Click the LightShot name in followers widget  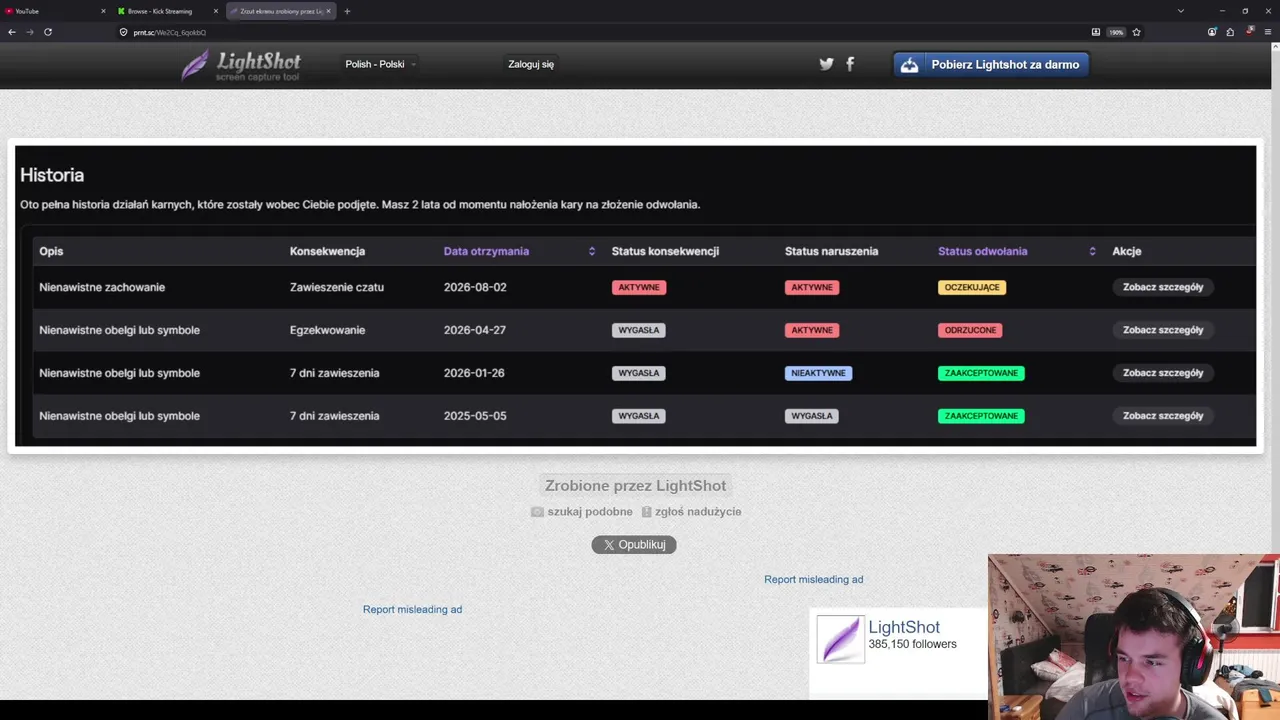click(904, 627)
